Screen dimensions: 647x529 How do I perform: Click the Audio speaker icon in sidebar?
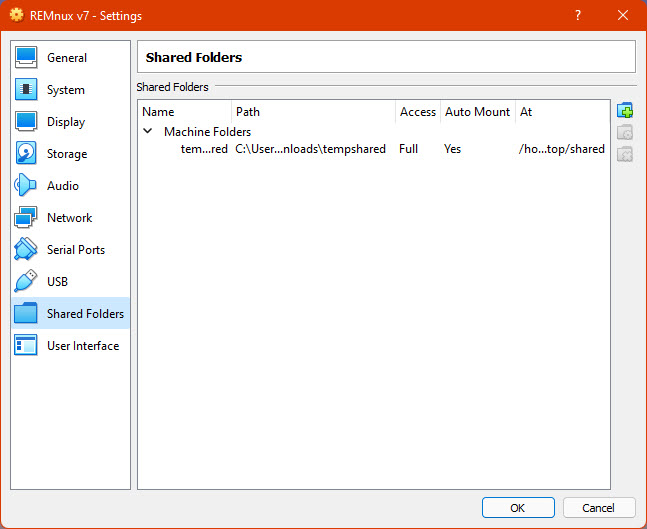(x=27, y=186)
